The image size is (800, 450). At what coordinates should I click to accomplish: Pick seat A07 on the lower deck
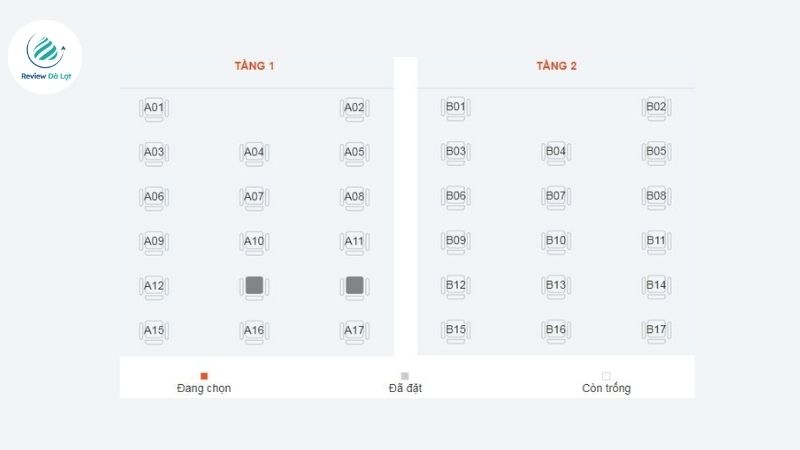pyautogui.click(x=254, y=198)
